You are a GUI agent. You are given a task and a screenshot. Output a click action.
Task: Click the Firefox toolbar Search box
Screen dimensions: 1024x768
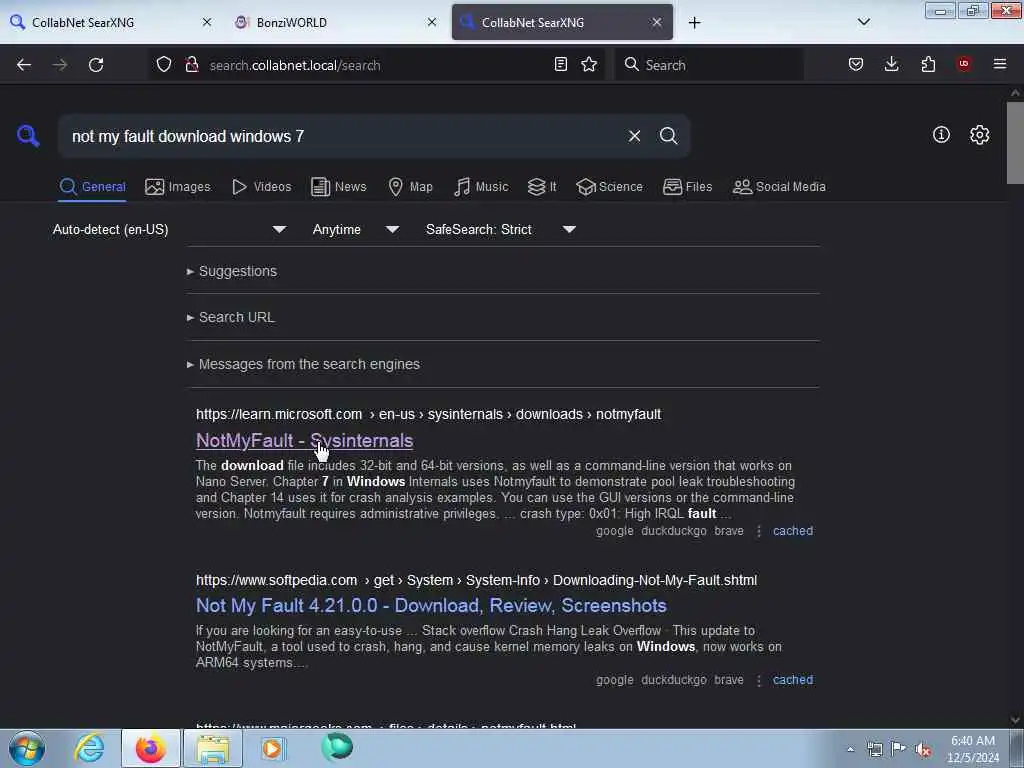pos(709,65)
